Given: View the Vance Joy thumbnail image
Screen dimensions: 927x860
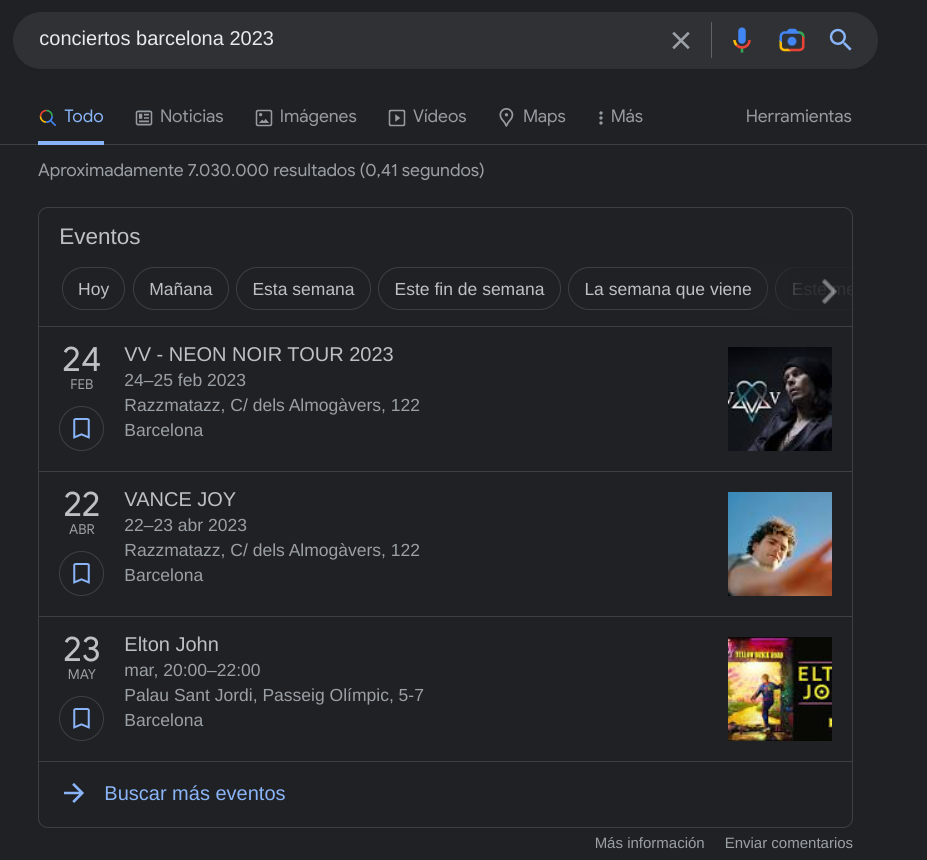Looking at the screenshot, I should click(x=780, y=544).
